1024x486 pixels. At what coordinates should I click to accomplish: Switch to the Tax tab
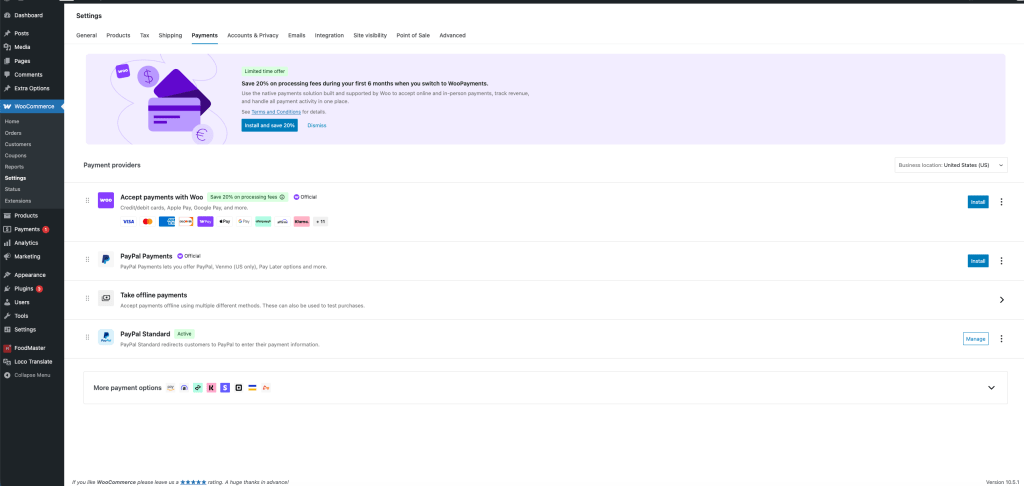click(144, 35)
